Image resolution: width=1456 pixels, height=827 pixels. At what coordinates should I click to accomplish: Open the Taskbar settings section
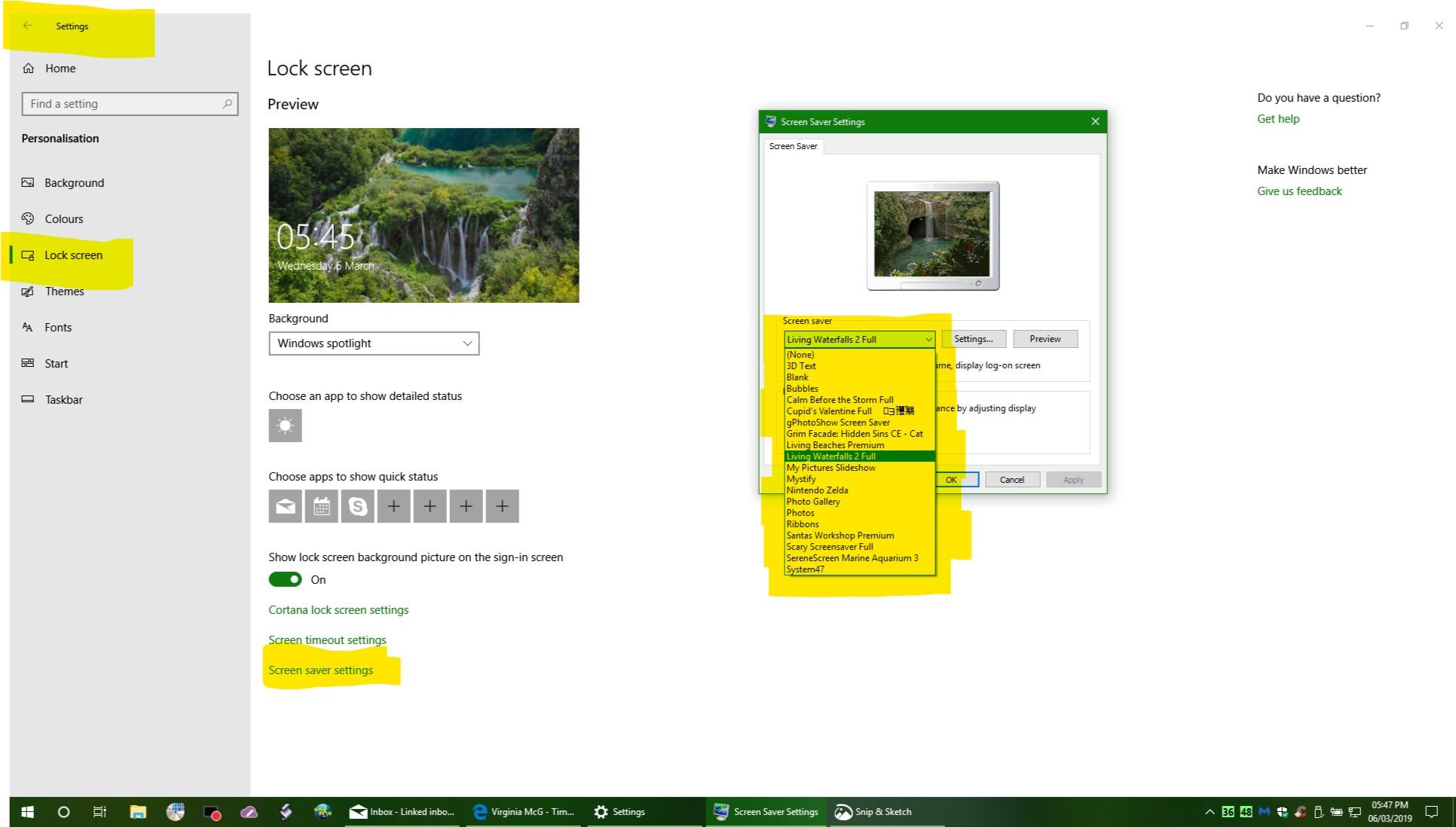[63, 400]
